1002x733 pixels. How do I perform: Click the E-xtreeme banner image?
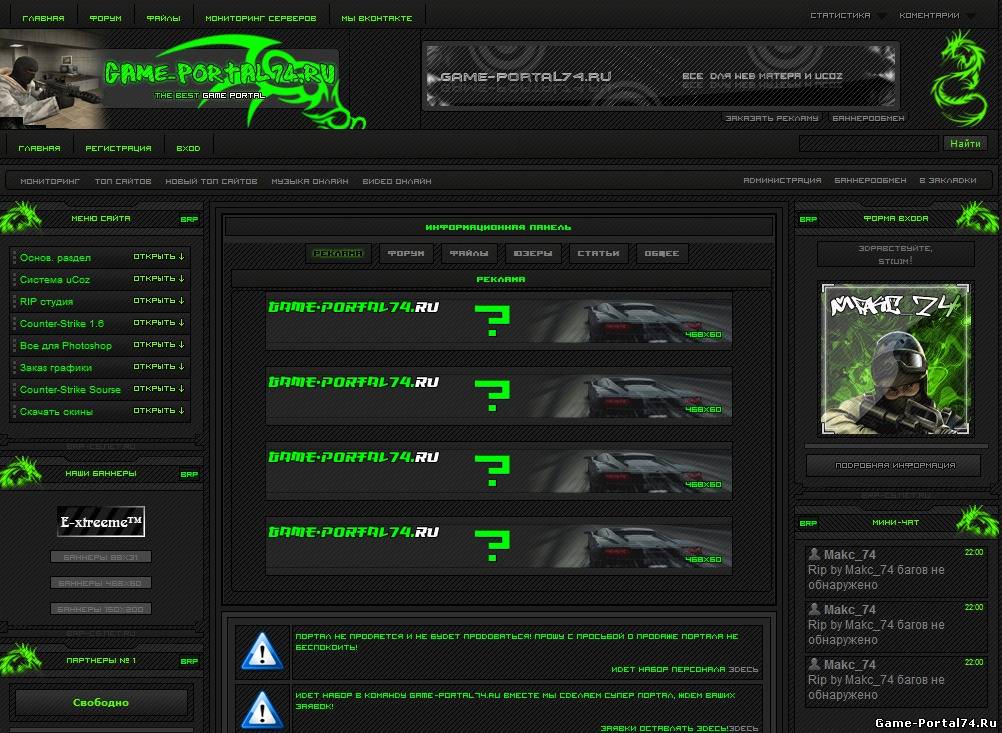pos(101,521)
